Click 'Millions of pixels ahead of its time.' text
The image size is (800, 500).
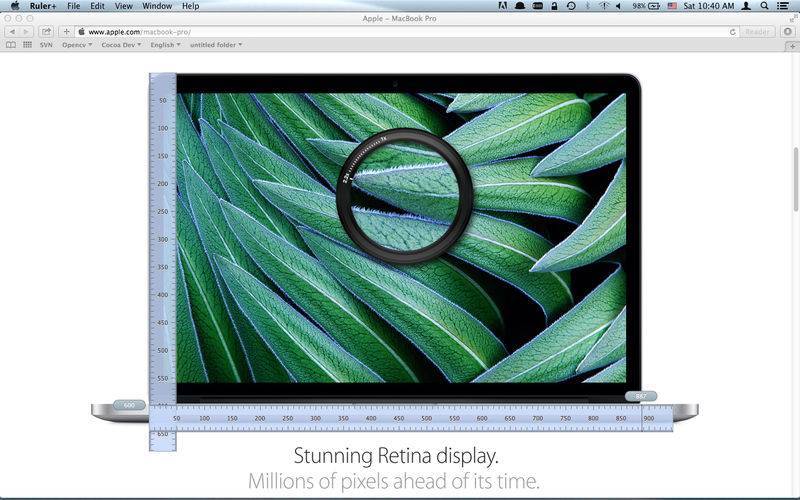tap(393, 481)
